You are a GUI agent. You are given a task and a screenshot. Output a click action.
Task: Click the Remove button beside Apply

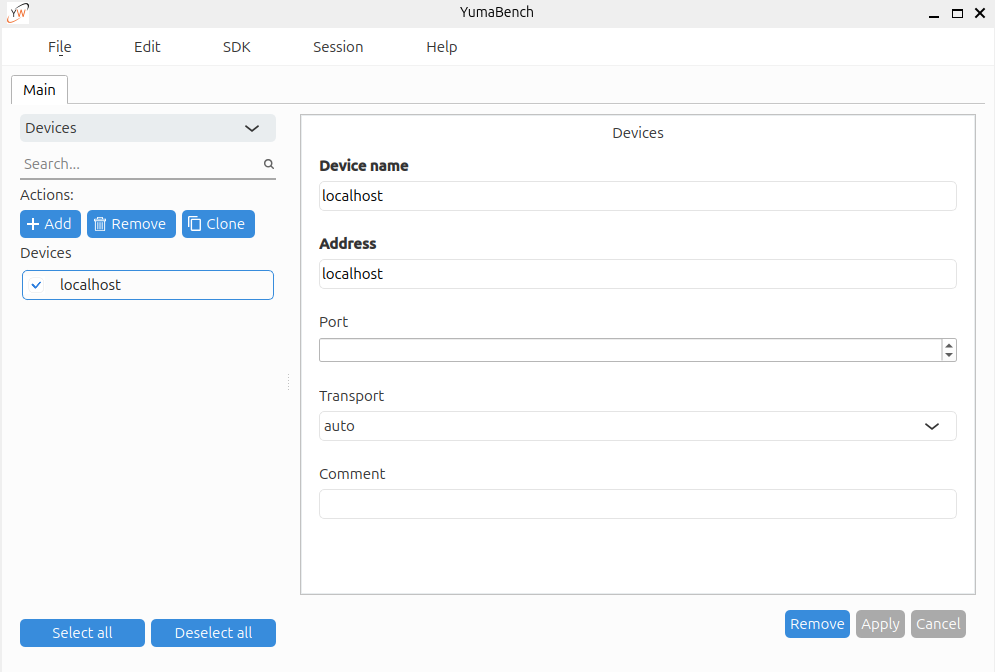[x=817, y=624]
